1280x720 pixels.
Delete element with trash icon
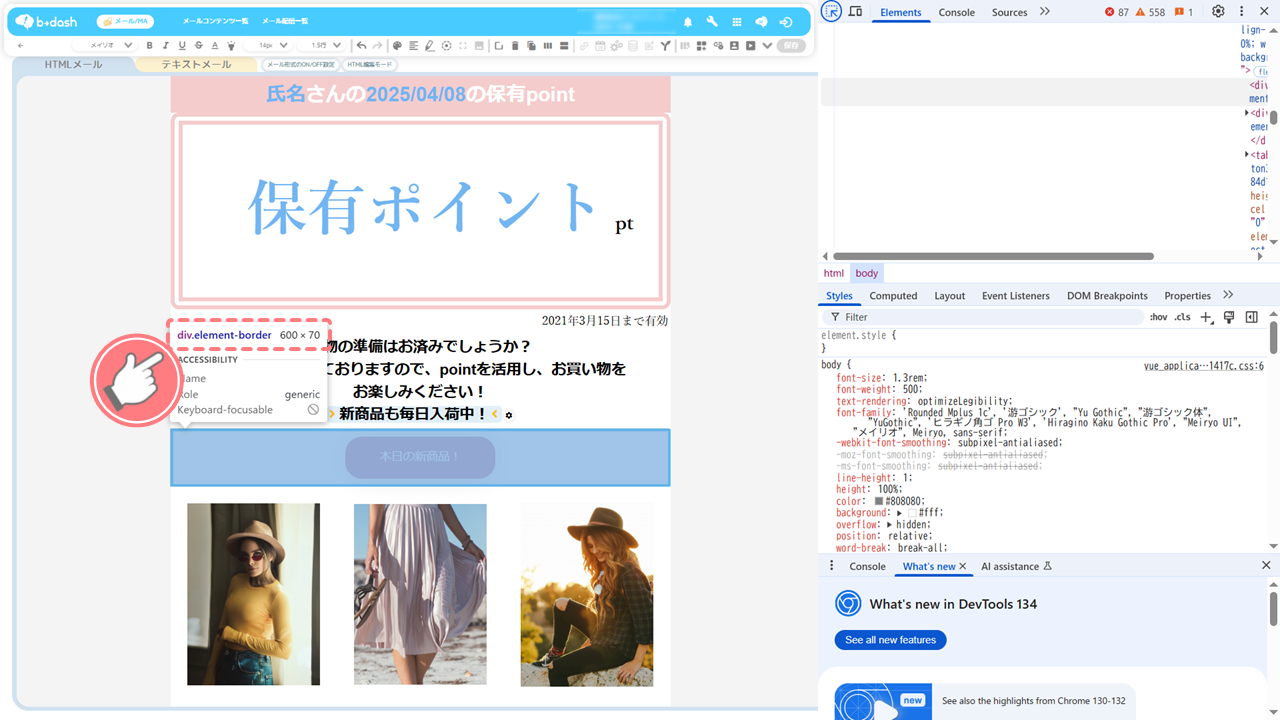(x=515, y=45)
